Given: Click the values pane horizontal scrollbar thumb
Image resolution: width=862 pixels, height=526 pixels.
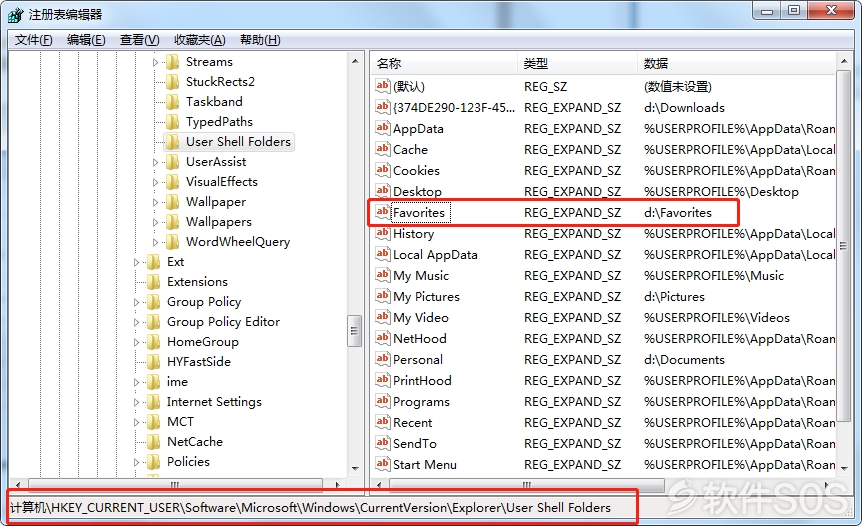Looking at the screenshot, I should [527, 485].
